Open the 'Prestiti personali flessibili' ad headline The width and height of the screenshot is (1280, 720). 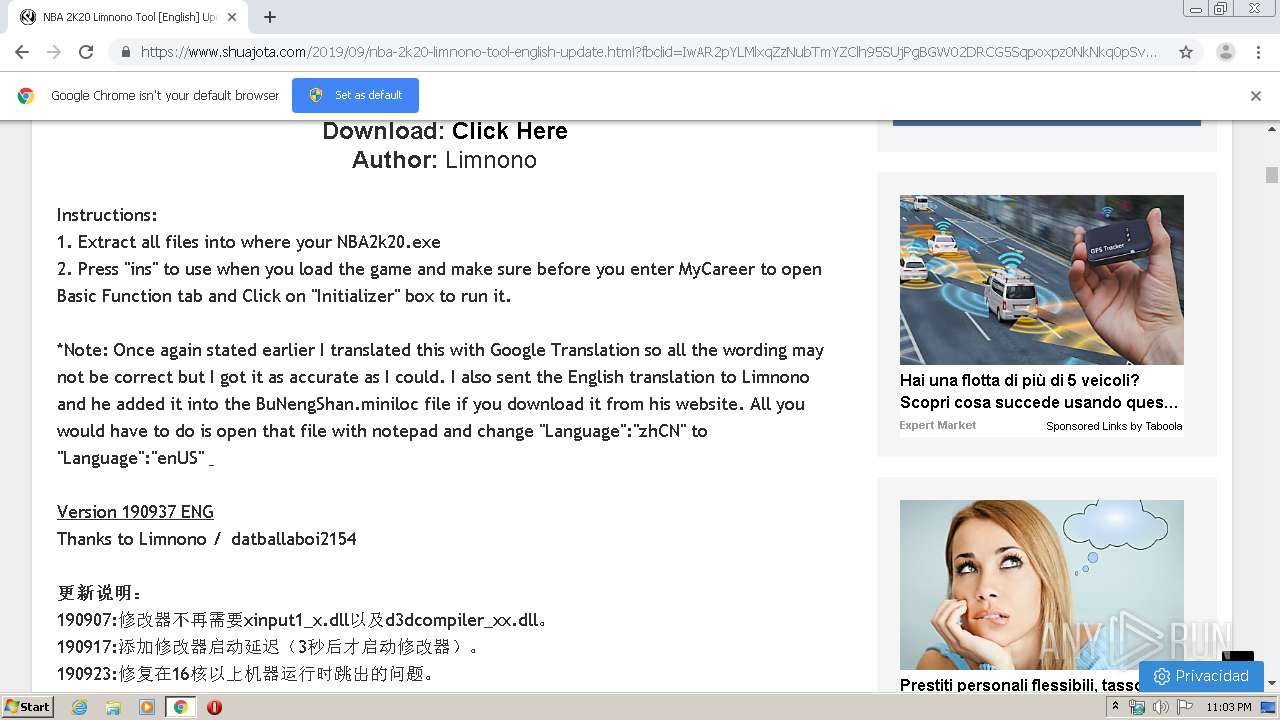coord(1020,684)
